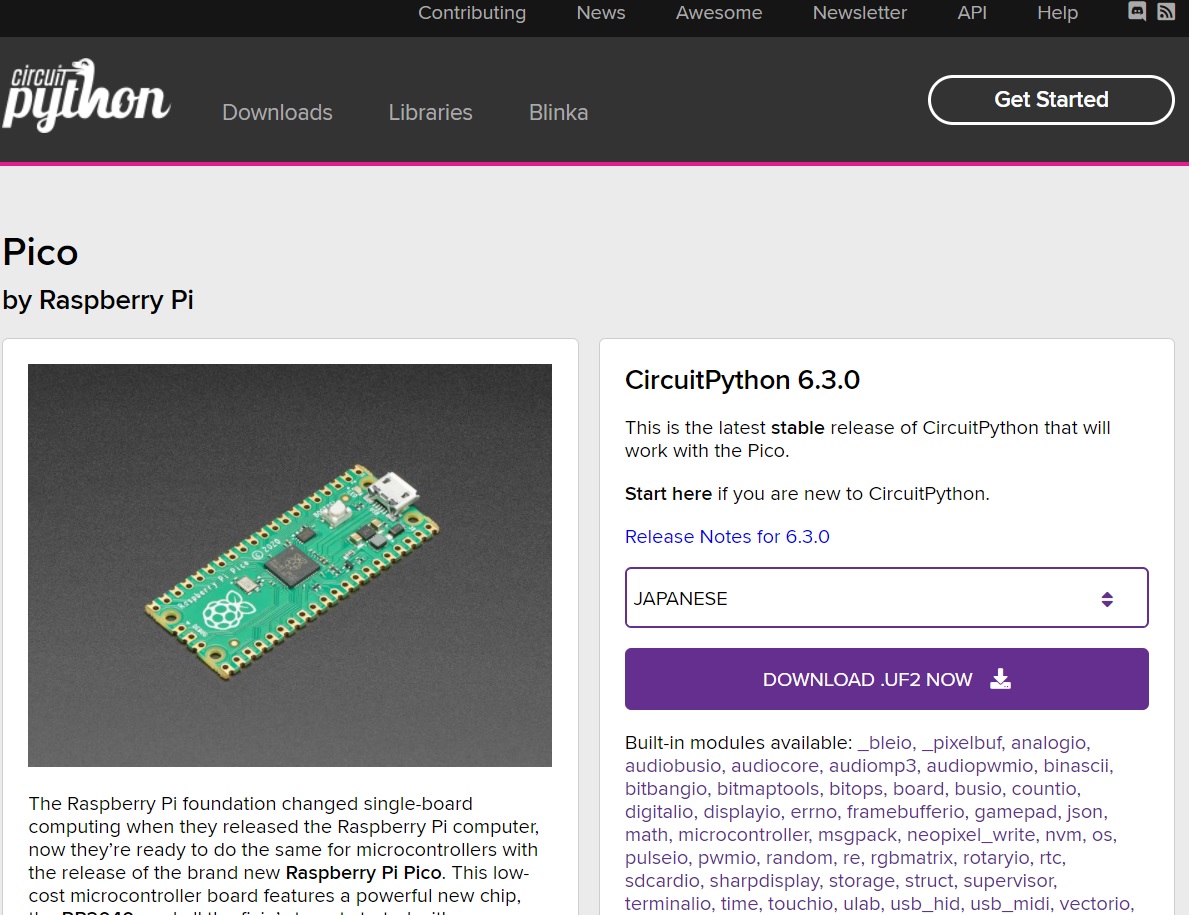Open the Newsletter page

(x=859, y=13)
